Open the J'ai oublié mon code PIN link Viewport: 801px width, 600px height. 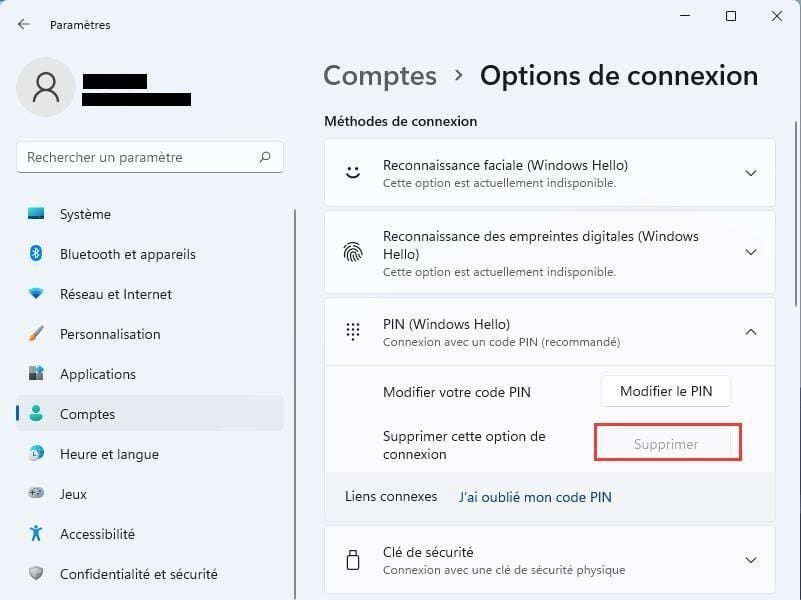click(535, 497)
